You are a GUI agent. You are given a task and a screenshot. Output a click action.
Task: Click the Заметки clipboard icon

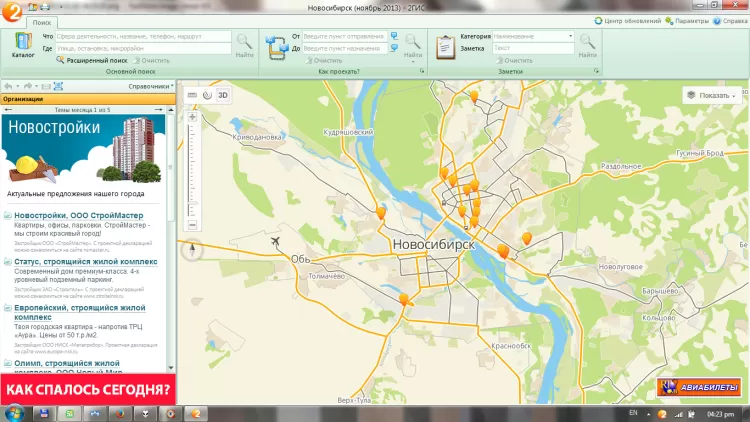445,47
